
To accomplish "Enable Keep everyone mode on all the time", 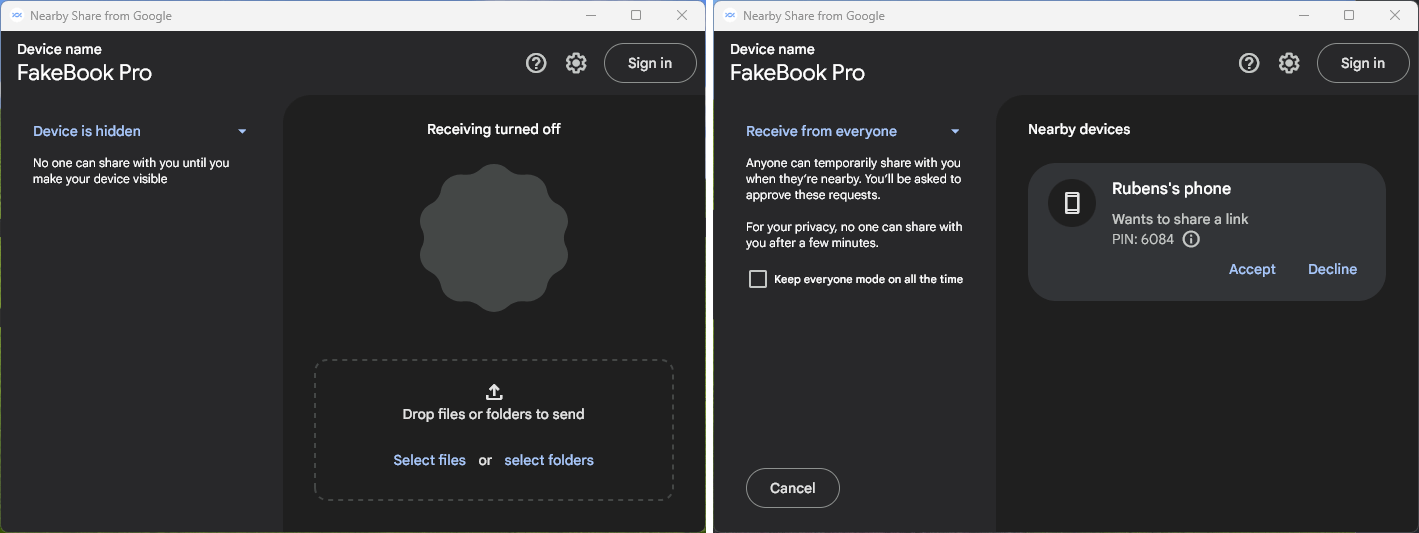I will [758, 279].
